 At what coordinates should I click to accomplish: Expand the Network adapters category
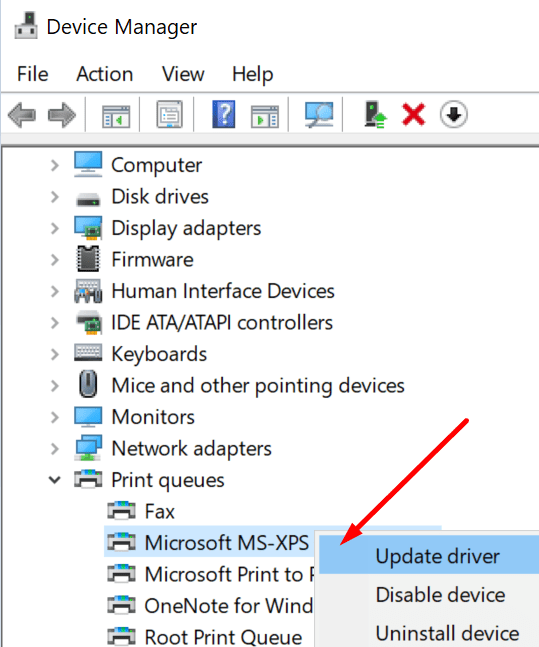click(x=54, y=449)
